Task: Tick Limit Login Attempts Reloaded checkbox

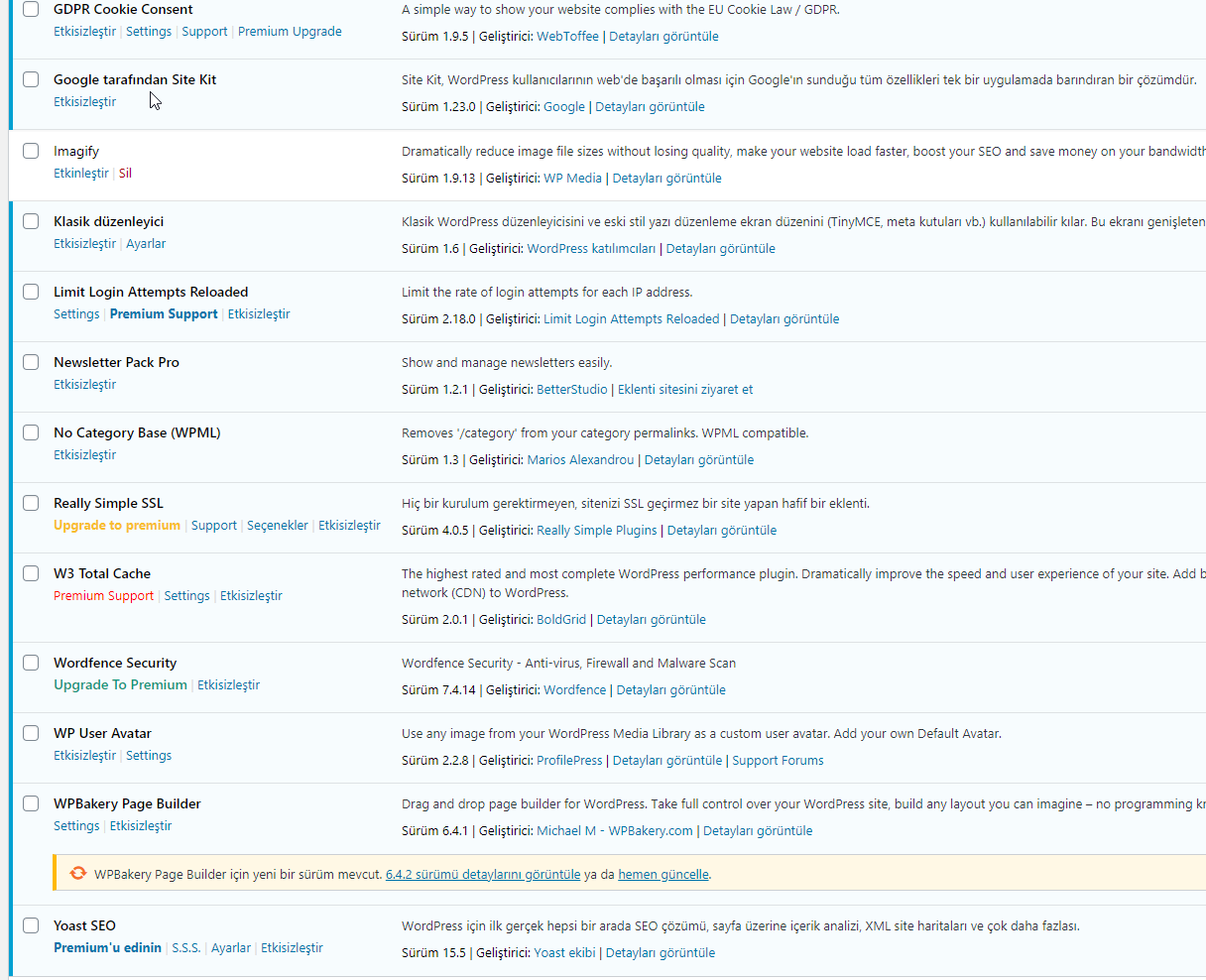Action: point(31,292)
